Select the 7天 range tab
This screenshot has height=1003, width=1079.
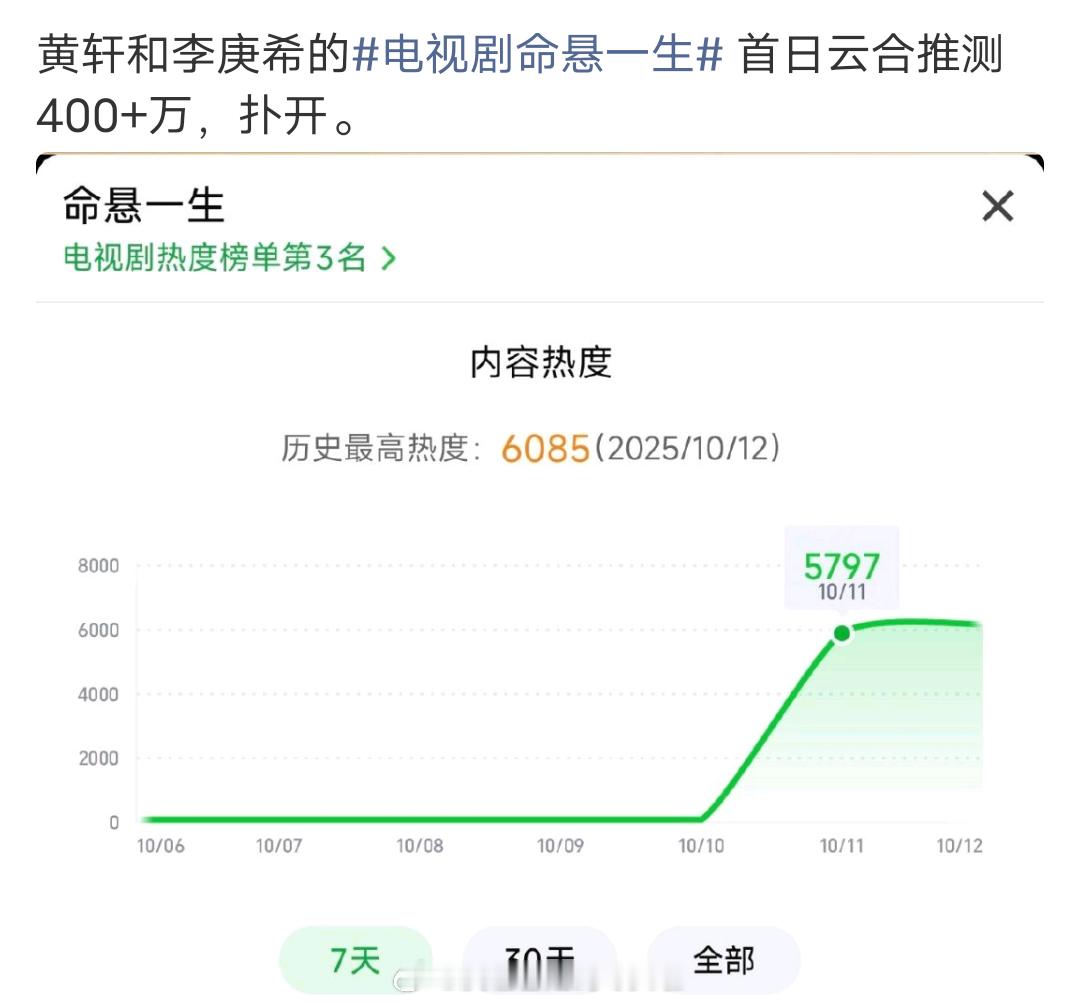coord(355,960)
